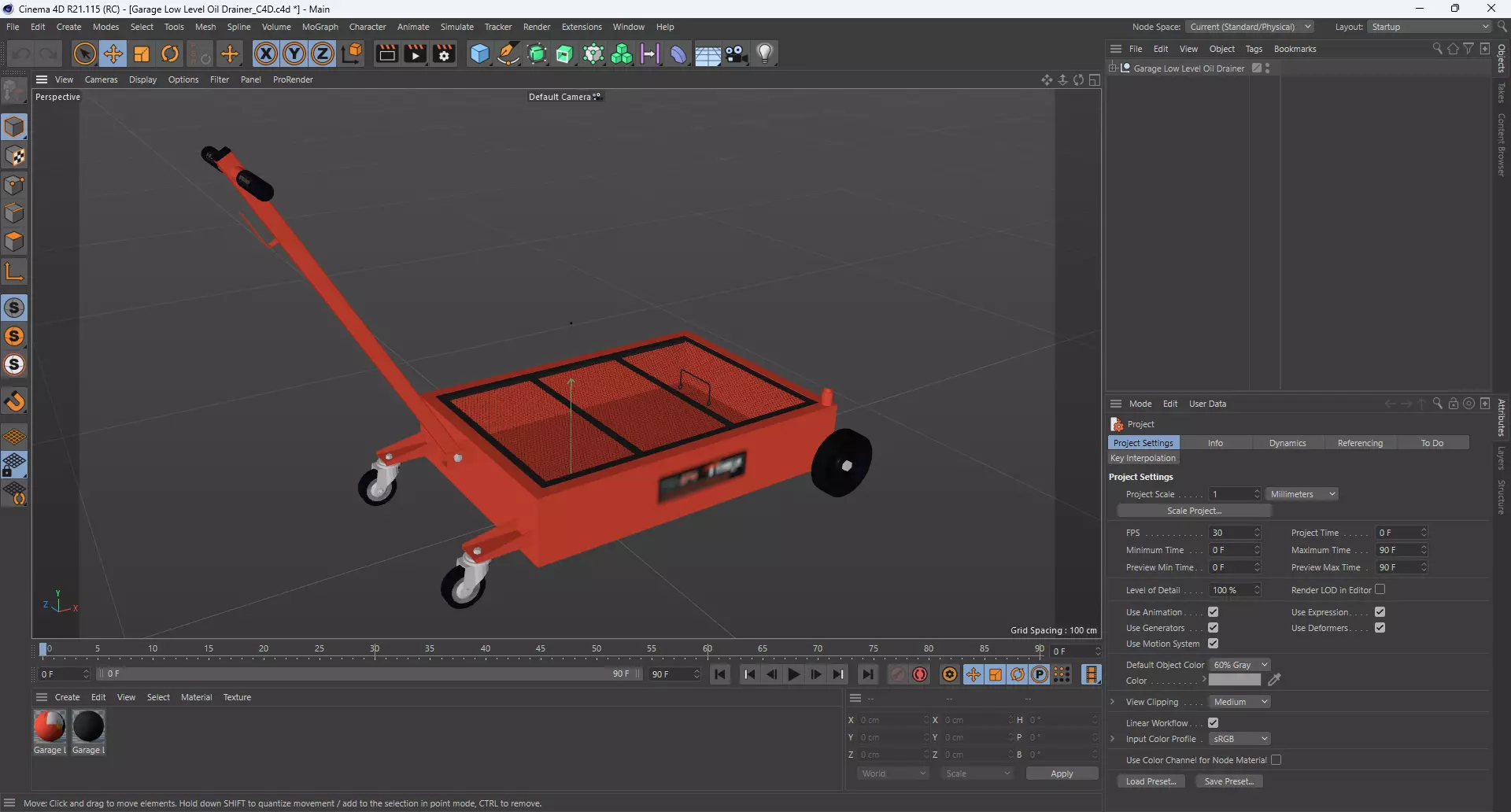Click the Render View clapperboard icon
The image size is (1511, 812).
[386, 54]
